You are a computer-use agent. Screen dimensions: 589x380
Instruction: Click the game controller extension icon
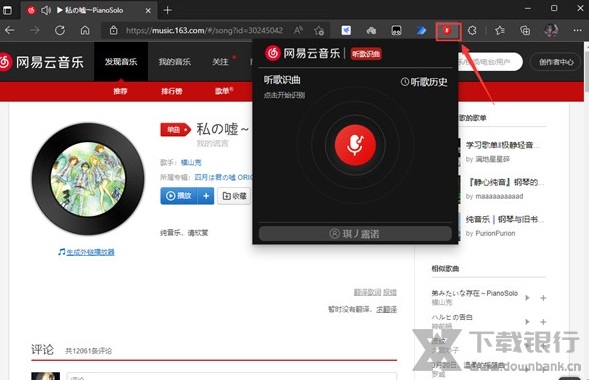396,30
